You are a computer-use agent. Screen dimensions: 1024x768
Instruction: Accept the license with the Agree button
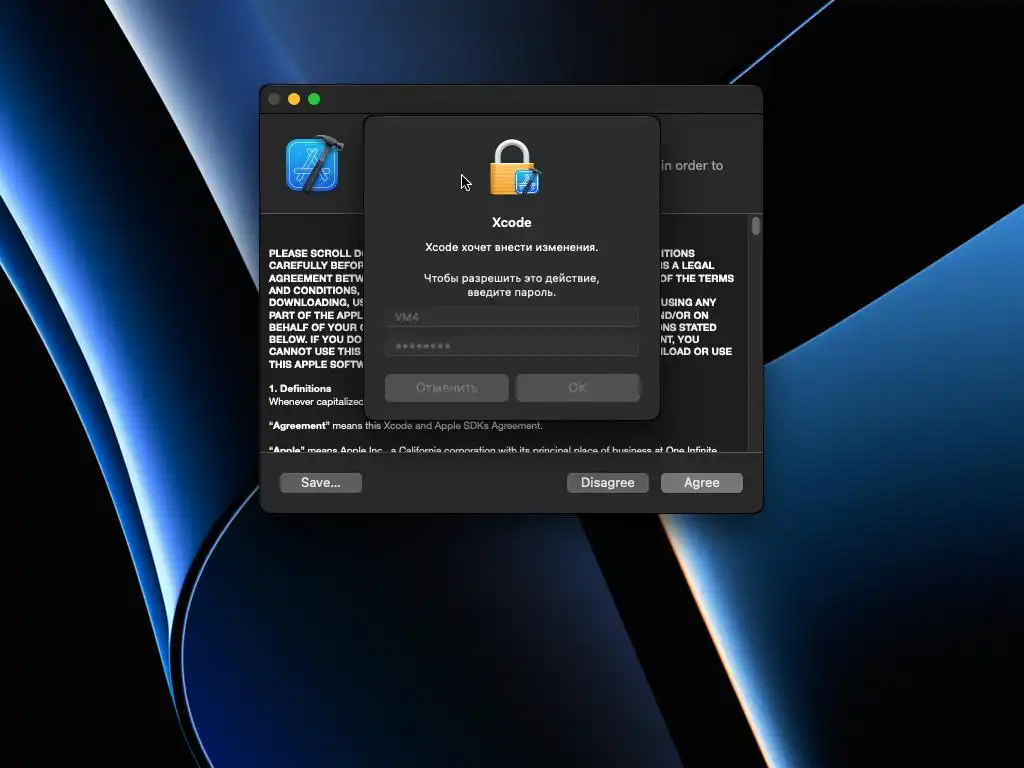tap(701, 483)
